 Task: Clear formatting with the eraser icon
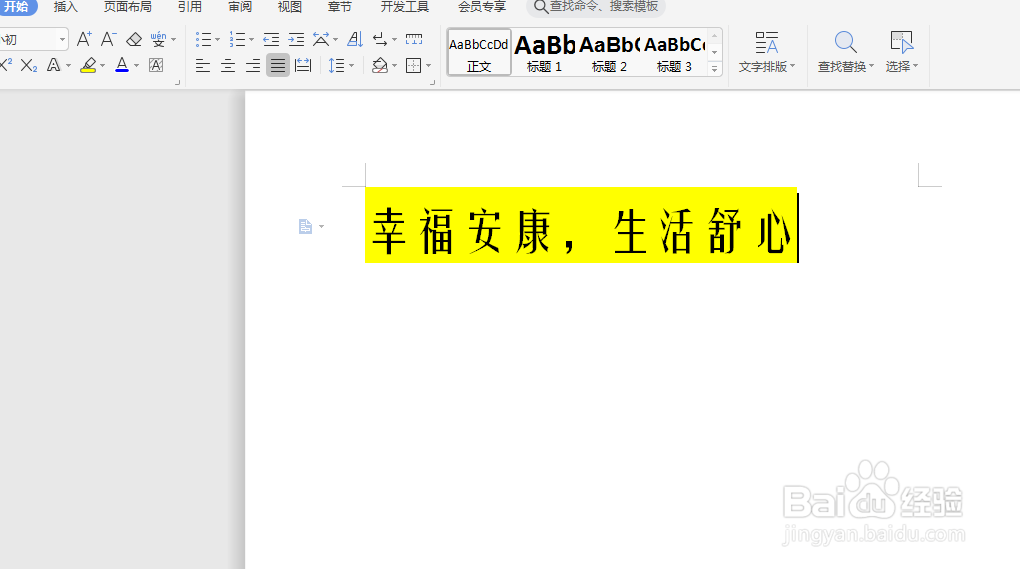(134, 40)
